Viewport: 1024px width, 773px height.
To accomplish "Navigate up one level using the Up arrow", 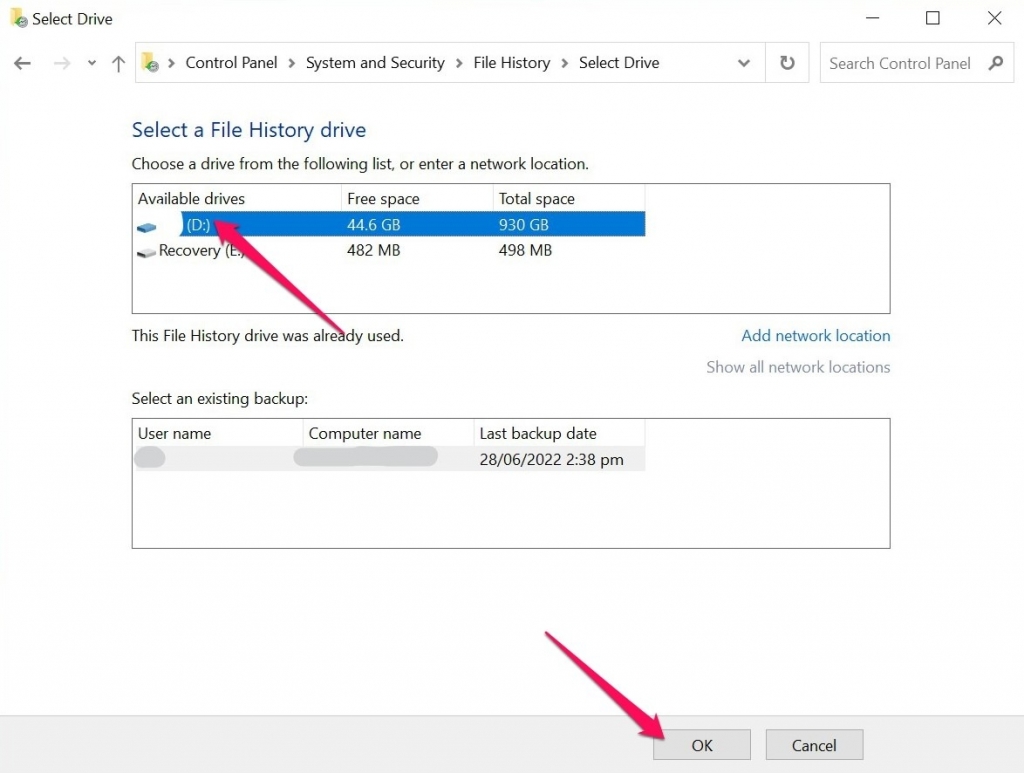I will (x=117, y=63).
